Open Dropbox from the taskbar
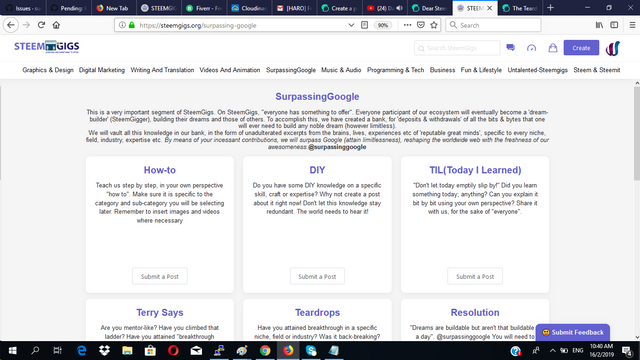 104,351
